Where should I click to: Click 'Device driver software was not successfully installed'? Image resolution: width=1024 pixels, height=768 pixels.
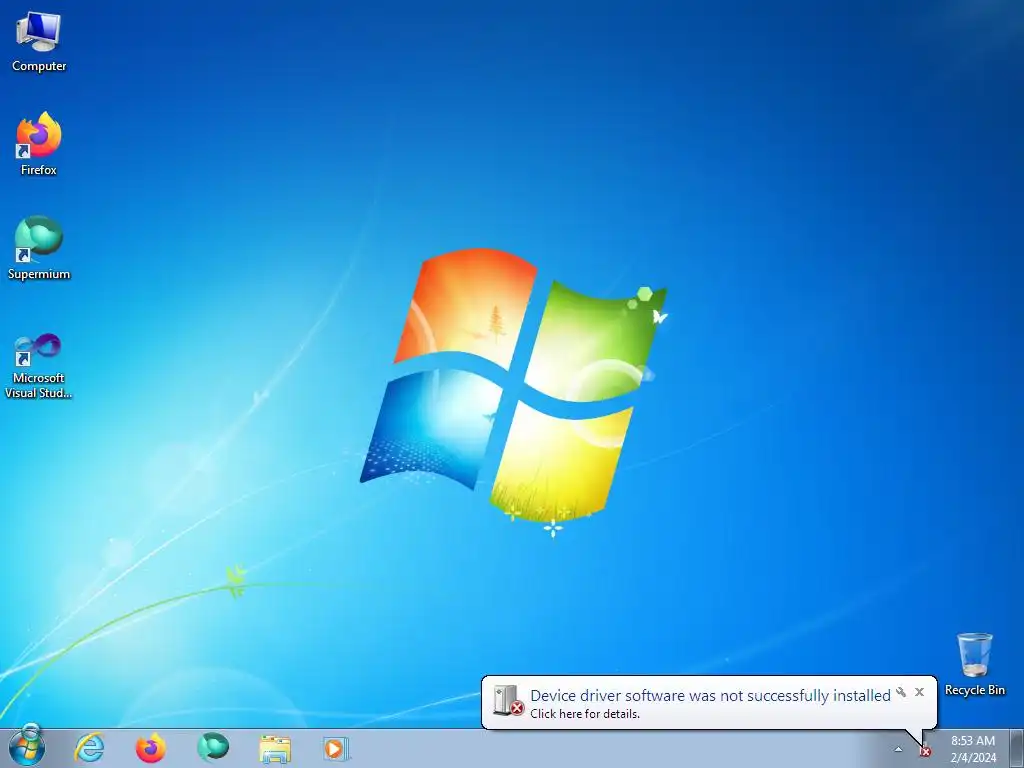710,696
